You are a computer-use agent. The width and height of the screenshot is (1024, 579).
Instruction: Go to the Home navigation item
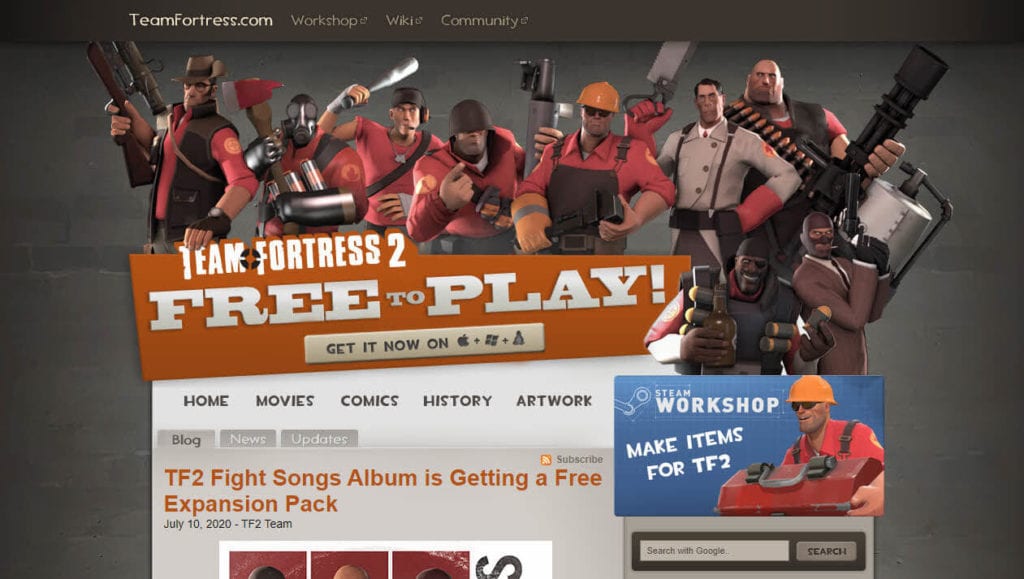click(206, 401)
